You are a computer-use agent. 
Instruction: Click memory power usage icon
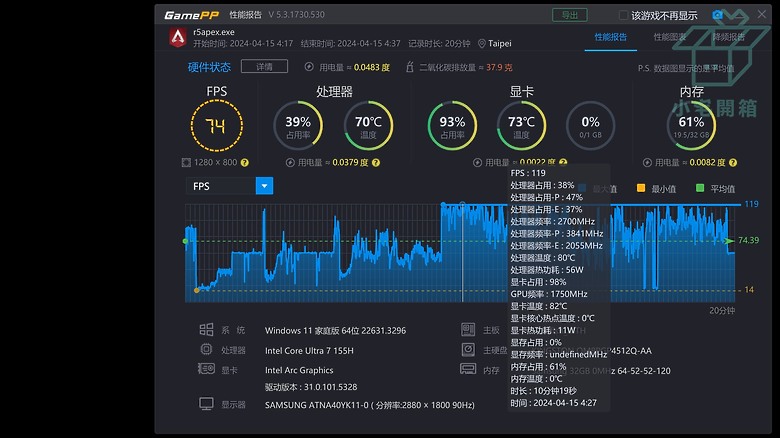coord(647,162)
